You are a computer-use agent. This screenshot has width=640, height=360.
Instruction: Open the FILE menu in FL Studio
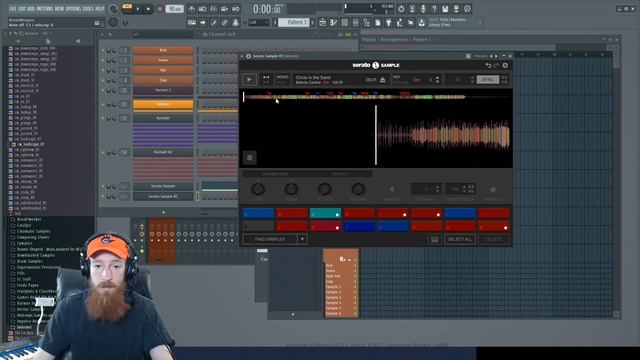pyautogui.click(x=12, y=9)
